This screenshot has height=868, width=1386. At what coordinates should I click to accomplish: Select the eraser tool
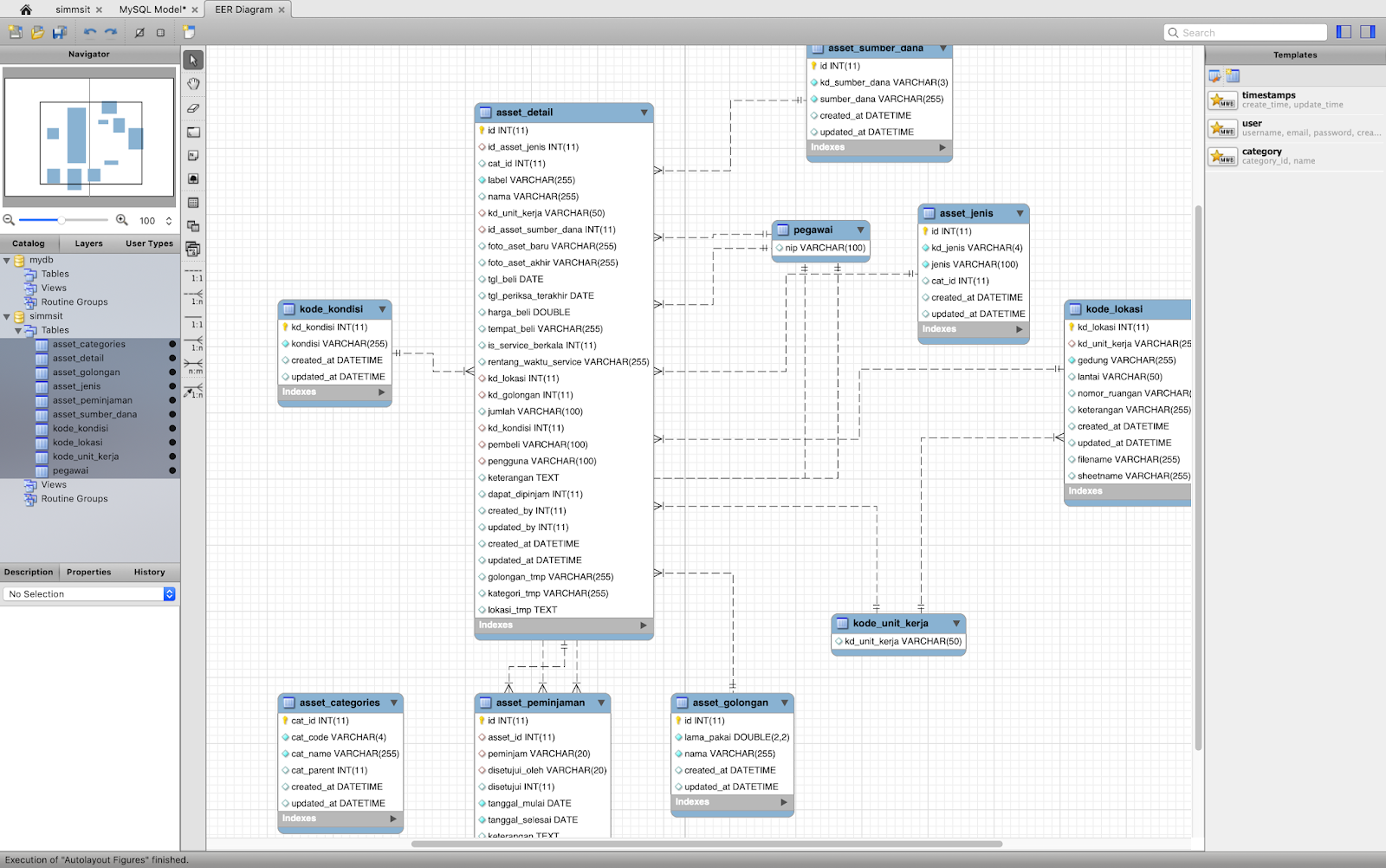point(193,108)
